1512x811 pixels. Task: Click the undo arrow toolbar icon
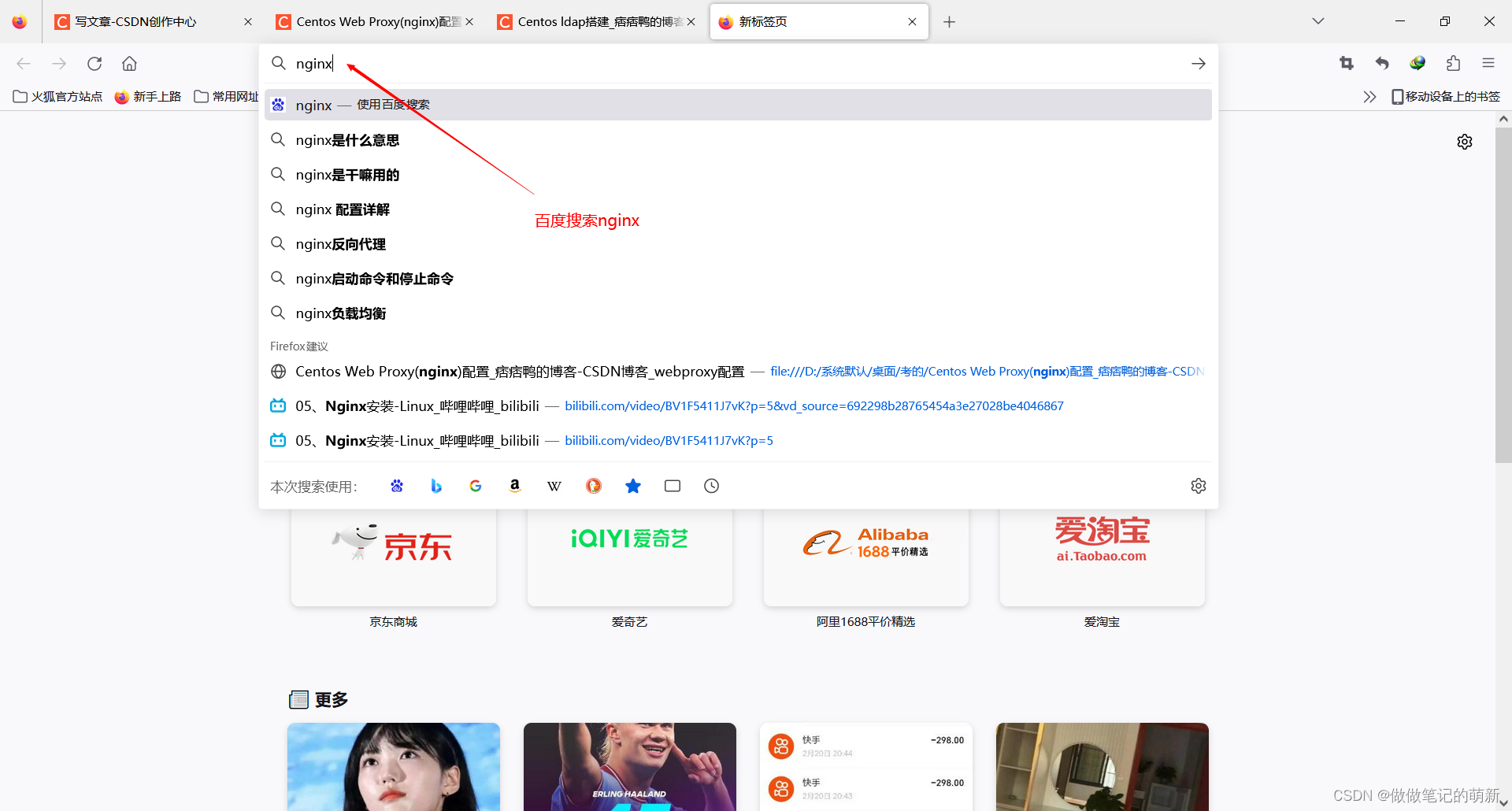click(x=1382, y=64)
